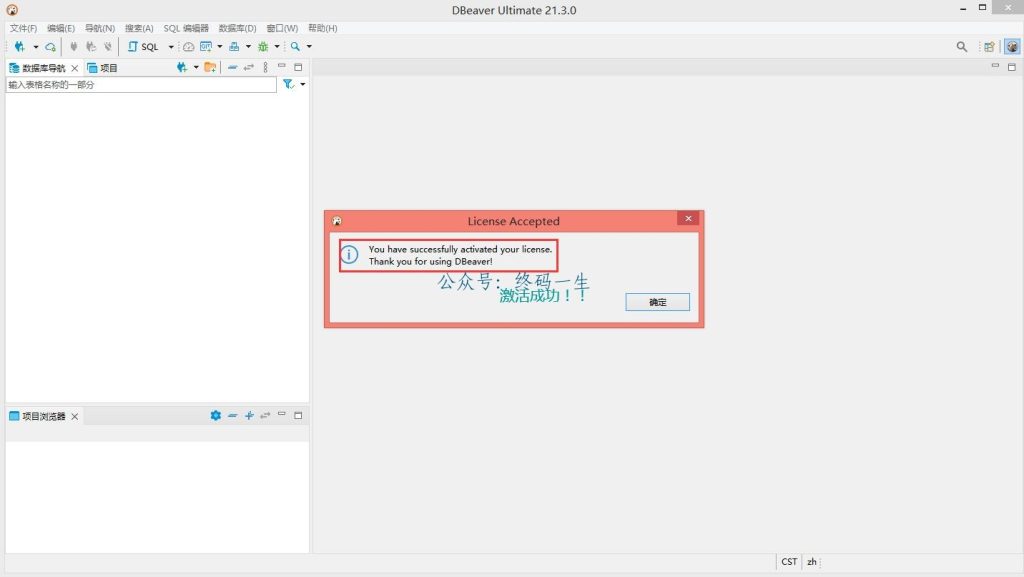Screen dimensions: 1024x577
Task: Switch to the 项目 tab
Action: click(x=103, y=68)
